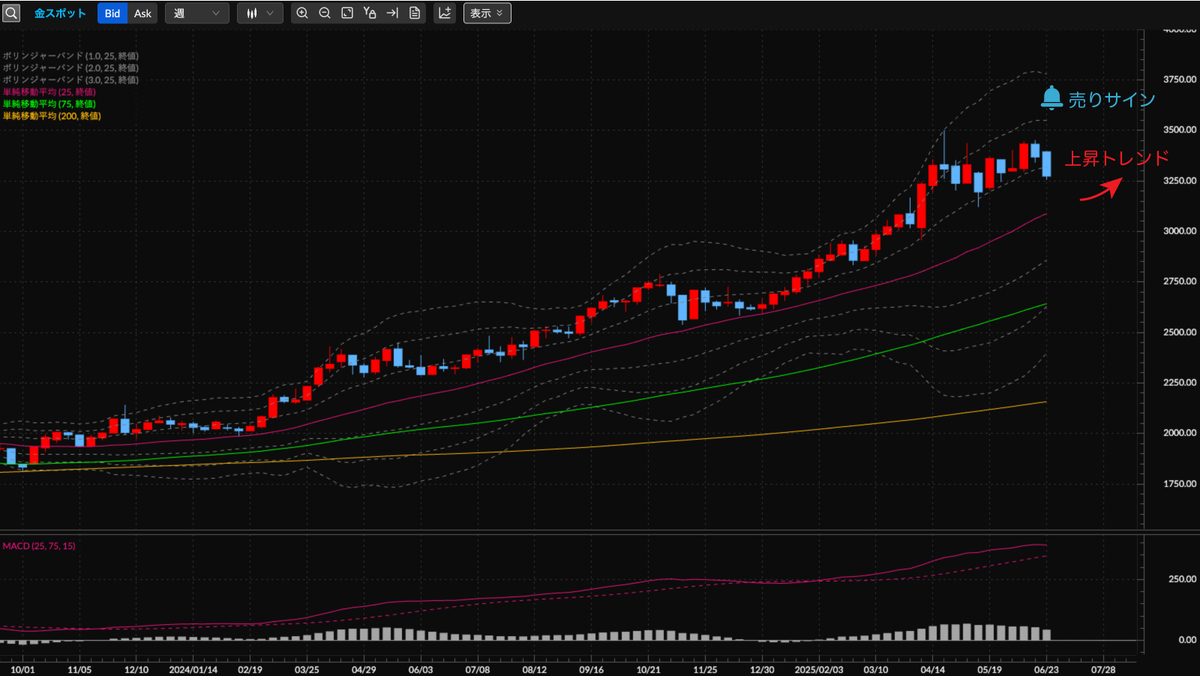The width and height of the screenshot is (1200, 676).
Task: Switch price to Bid
Action: (x=112, y=13)
